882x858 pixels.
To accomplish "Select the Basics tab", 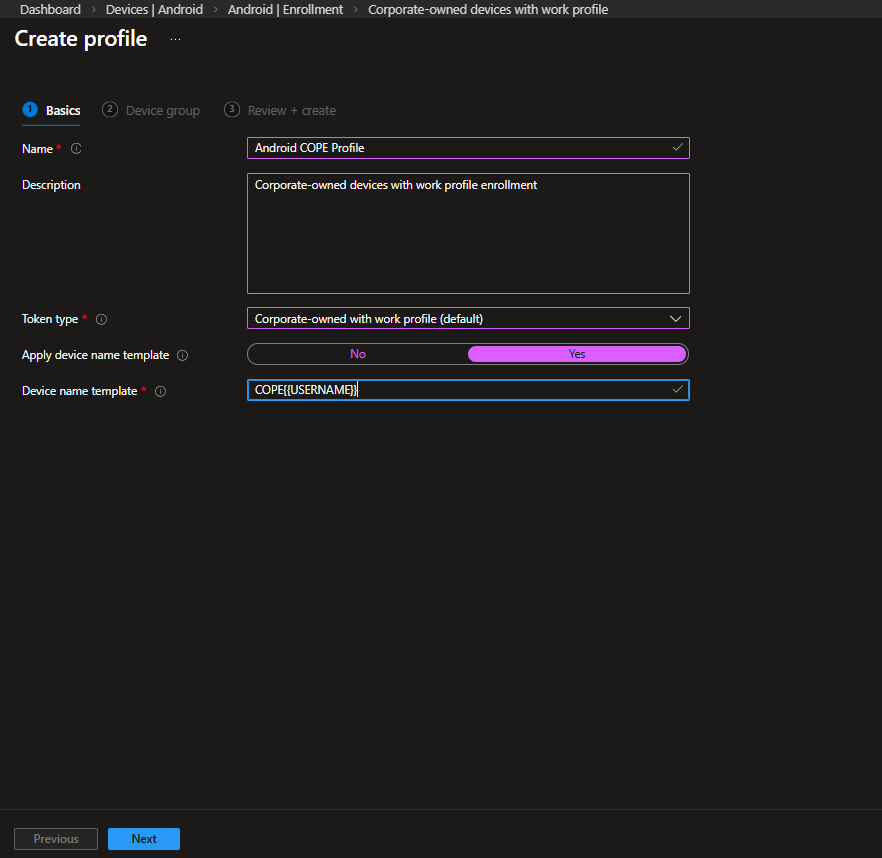I will 63,111.
